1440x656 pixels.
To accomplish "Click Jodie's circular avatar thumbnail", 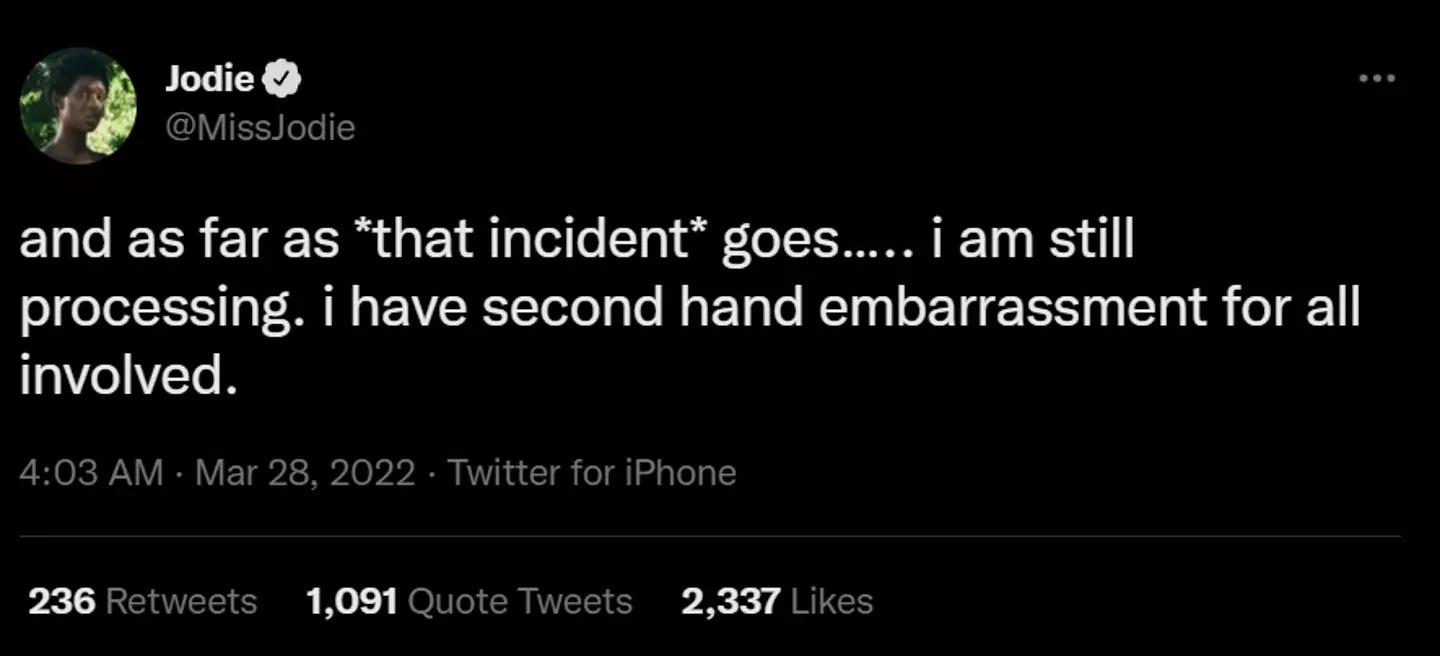I will tap(78, 105).
